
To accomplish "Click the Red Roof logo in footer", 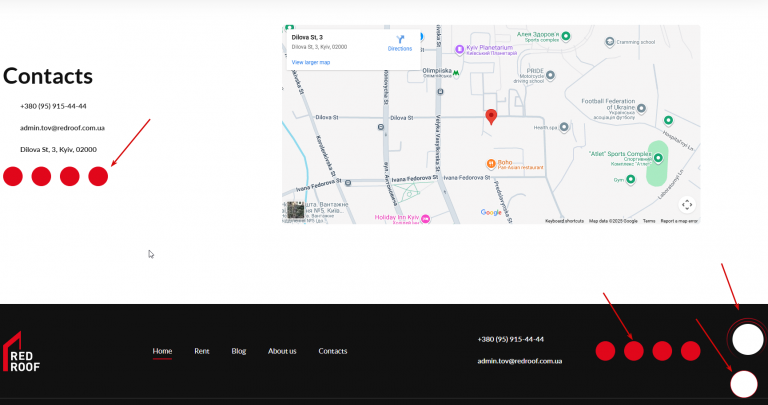I will pyautogui.click(x=22, y=352).
